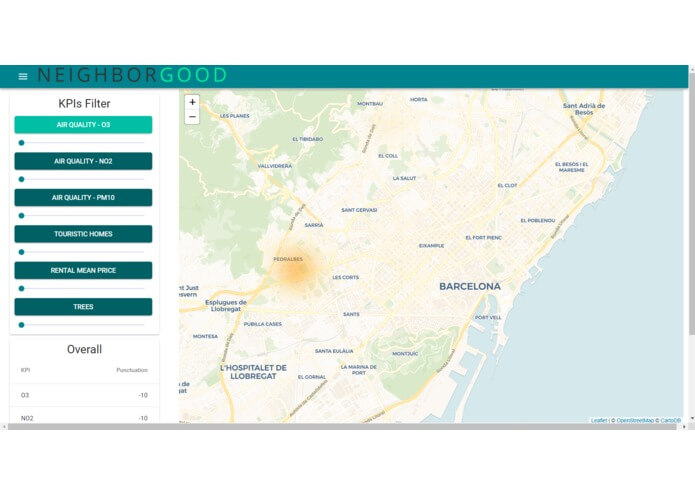The height and width of the screenshot is (494, 695).
Task: Click the NO2 weight slider handle
Action: tap(21, 179)
